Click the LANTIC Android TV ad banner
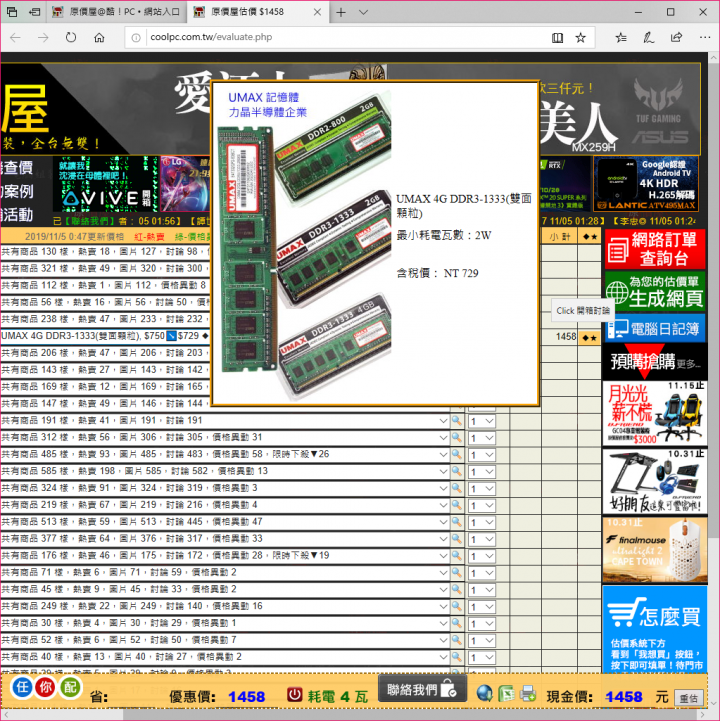The image size is (720, 721). point(646,183)
